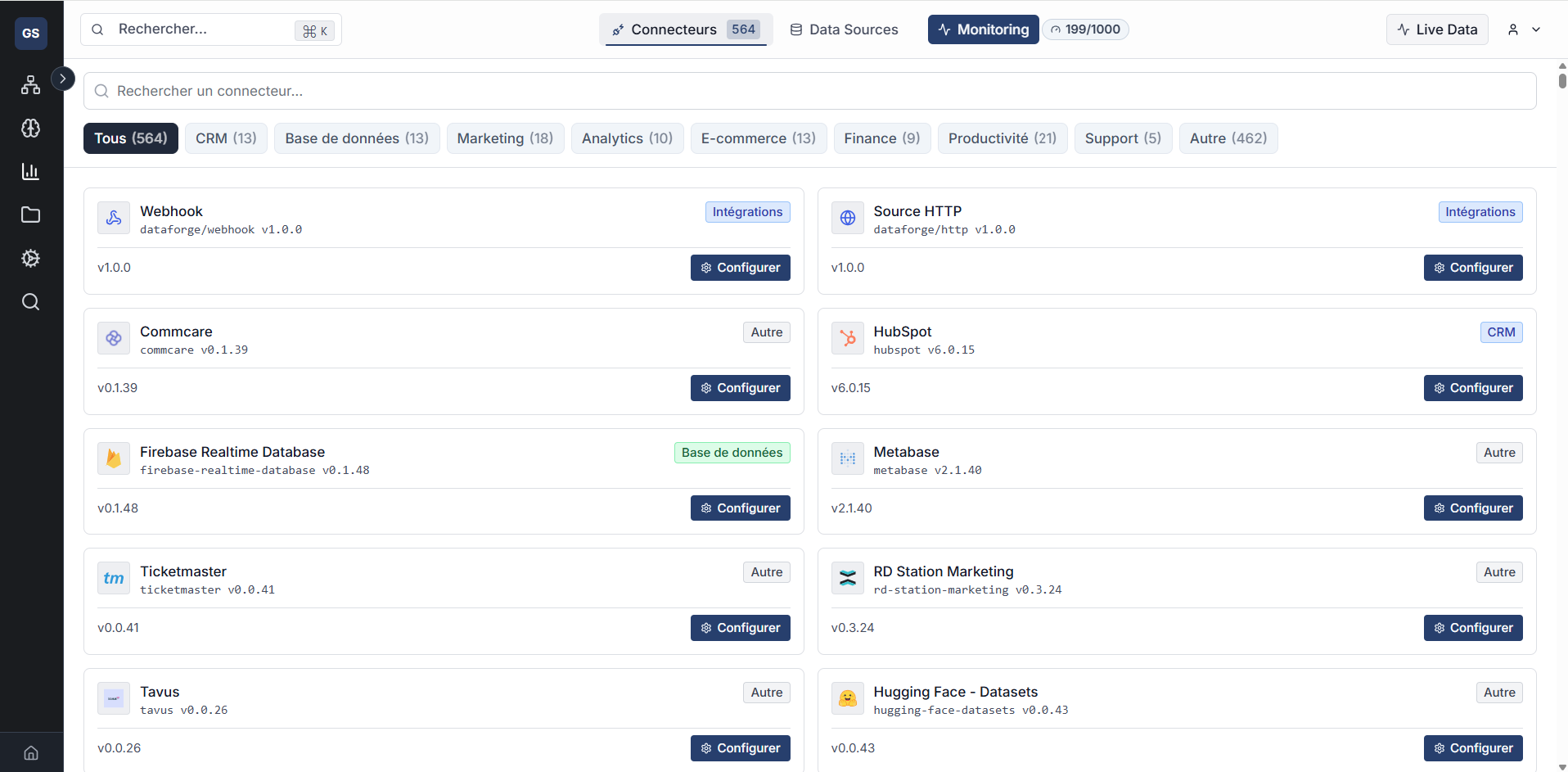Click the ⌘K shortcut badge
Image resolution: width=1568 pixels, height=772 pixels.
[x=315, y=30]
